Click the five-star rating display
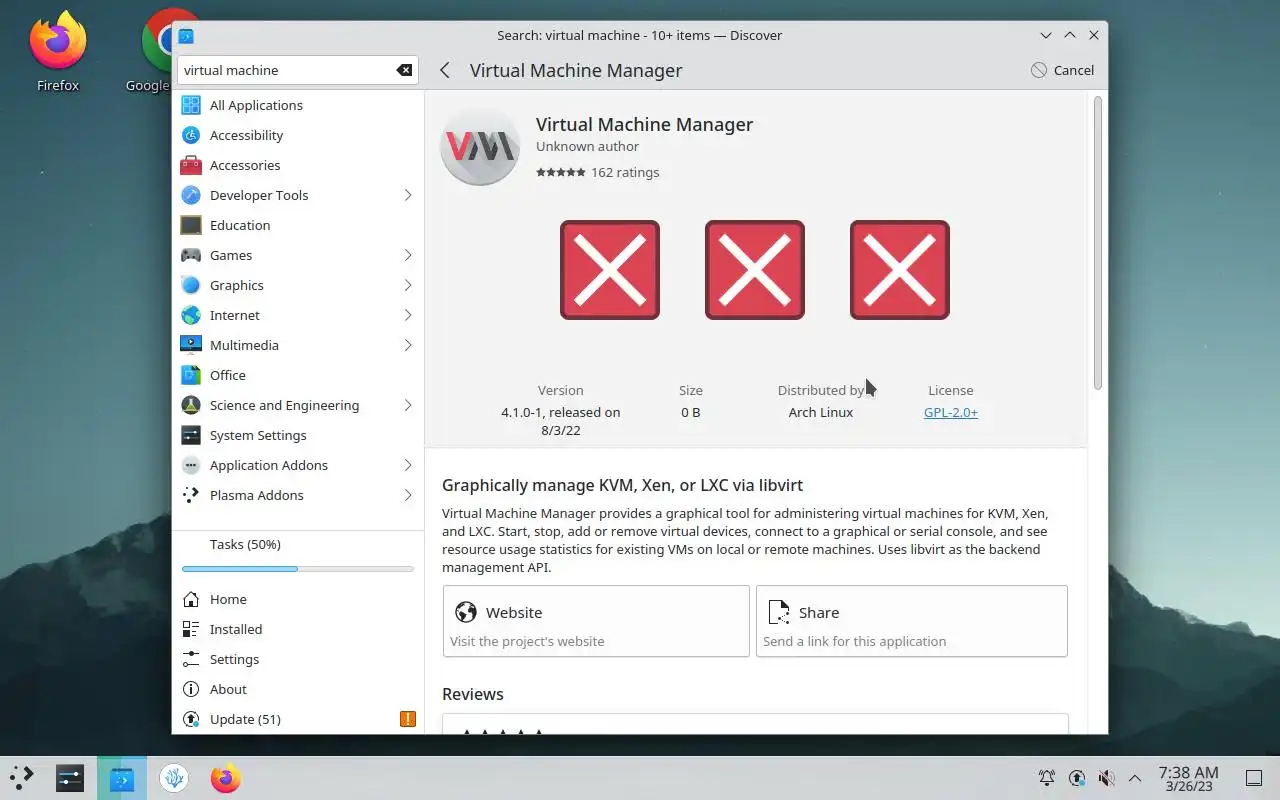1280x800 pixels. pyautogui.click(x=561, y=172)
